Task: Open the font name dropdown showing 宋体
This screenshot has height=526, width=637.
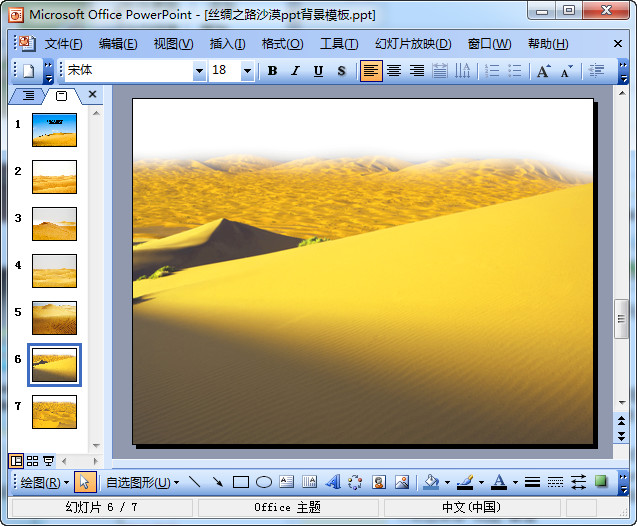Action: 199,71
